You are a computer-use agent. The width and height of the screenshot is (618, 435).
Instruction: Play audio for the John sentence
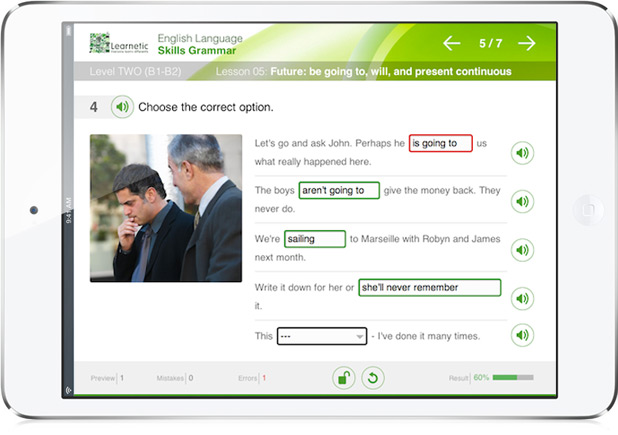(x=522, y=153)
